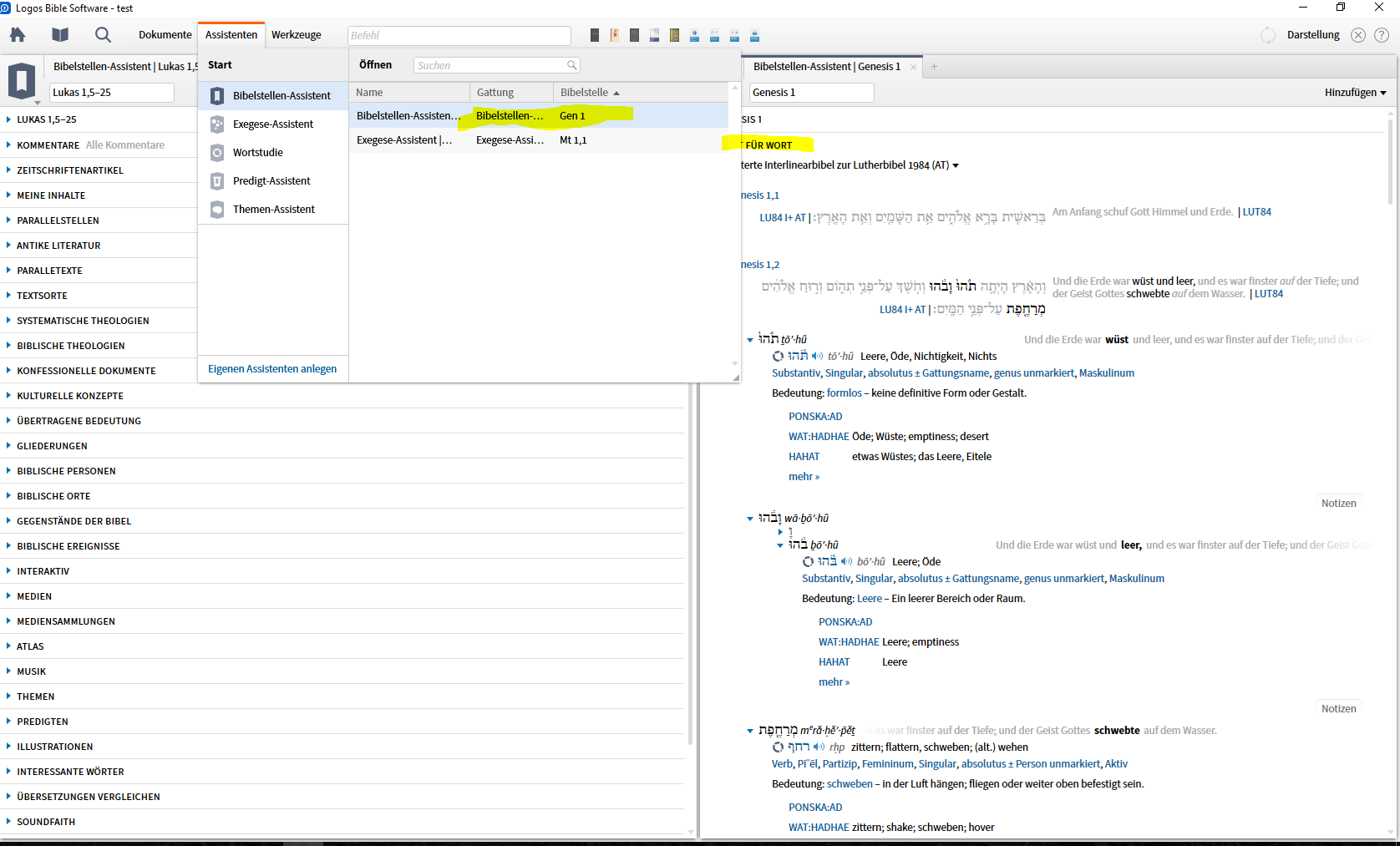Open the first dark book shortcut
Screen dimensions: 1400x846
pos(595,35)
